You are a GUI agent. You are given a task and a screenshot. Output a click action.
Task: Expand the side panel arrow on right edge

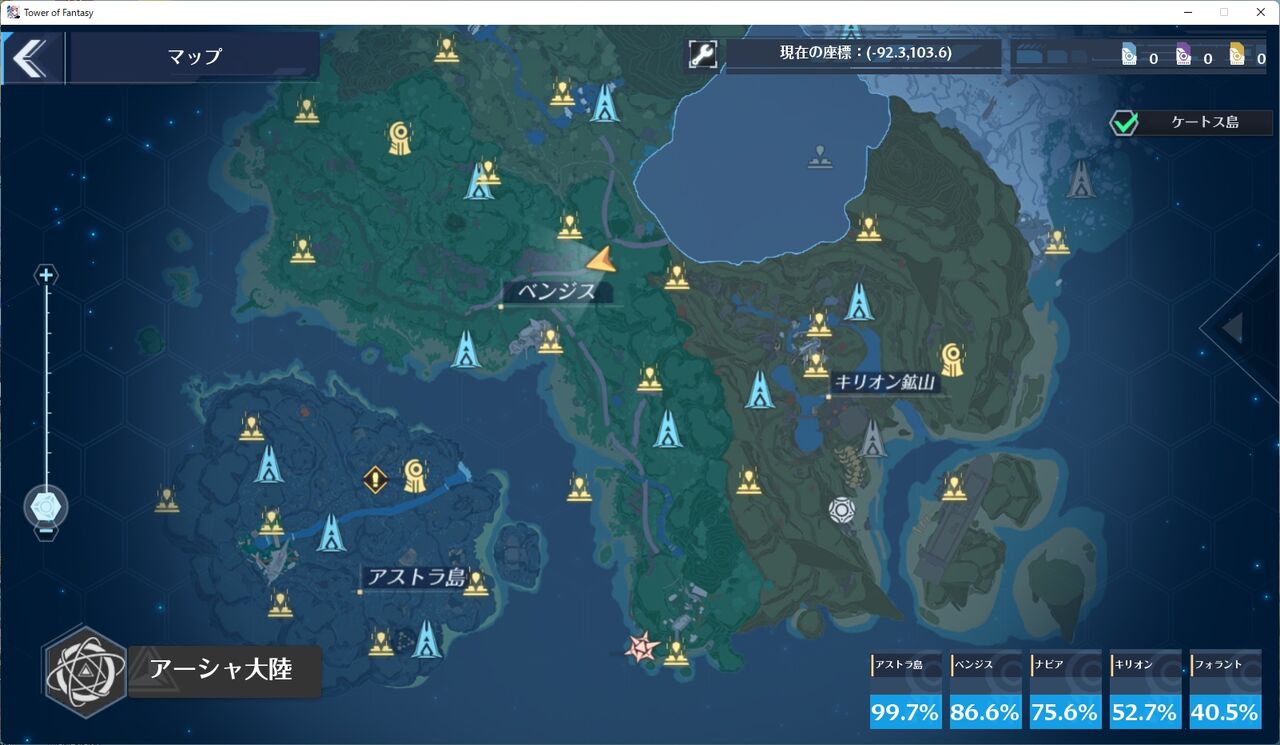coord(1234,327)
